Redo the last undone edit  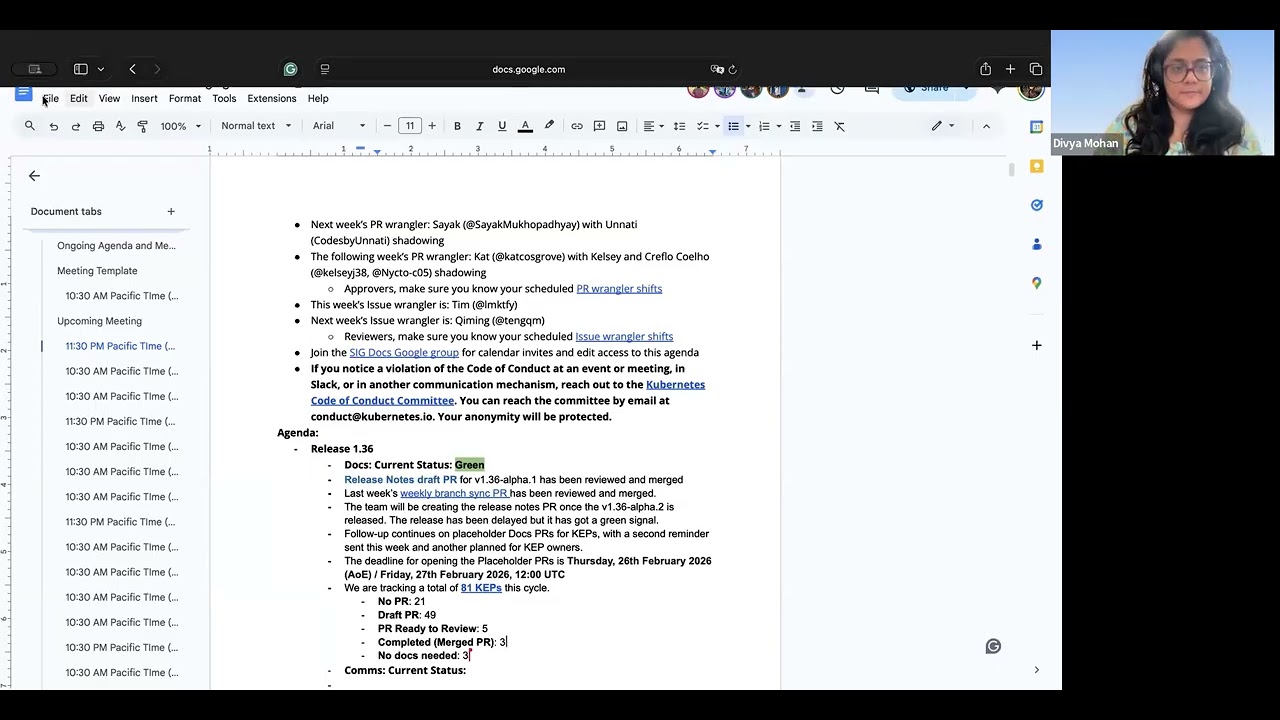[75, 126]
